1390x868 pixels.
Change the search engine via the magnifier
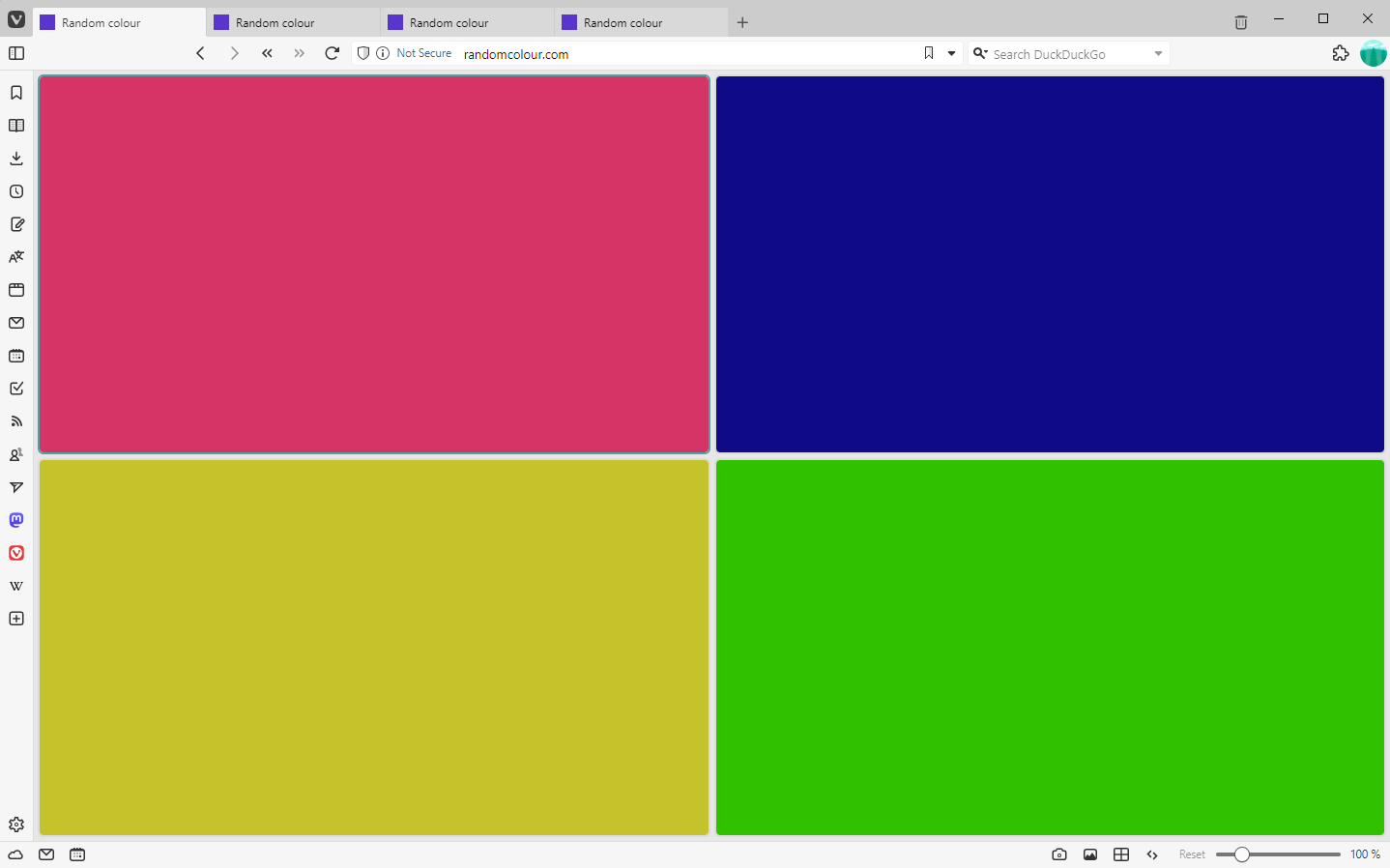coord(980,53)
